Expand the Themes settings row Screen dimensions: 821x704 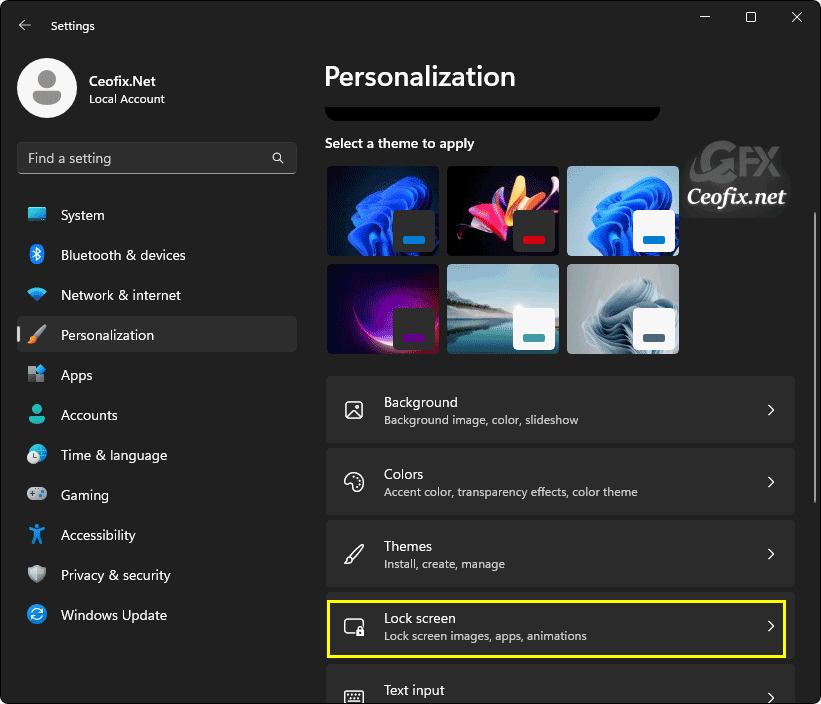pos(560,553)
